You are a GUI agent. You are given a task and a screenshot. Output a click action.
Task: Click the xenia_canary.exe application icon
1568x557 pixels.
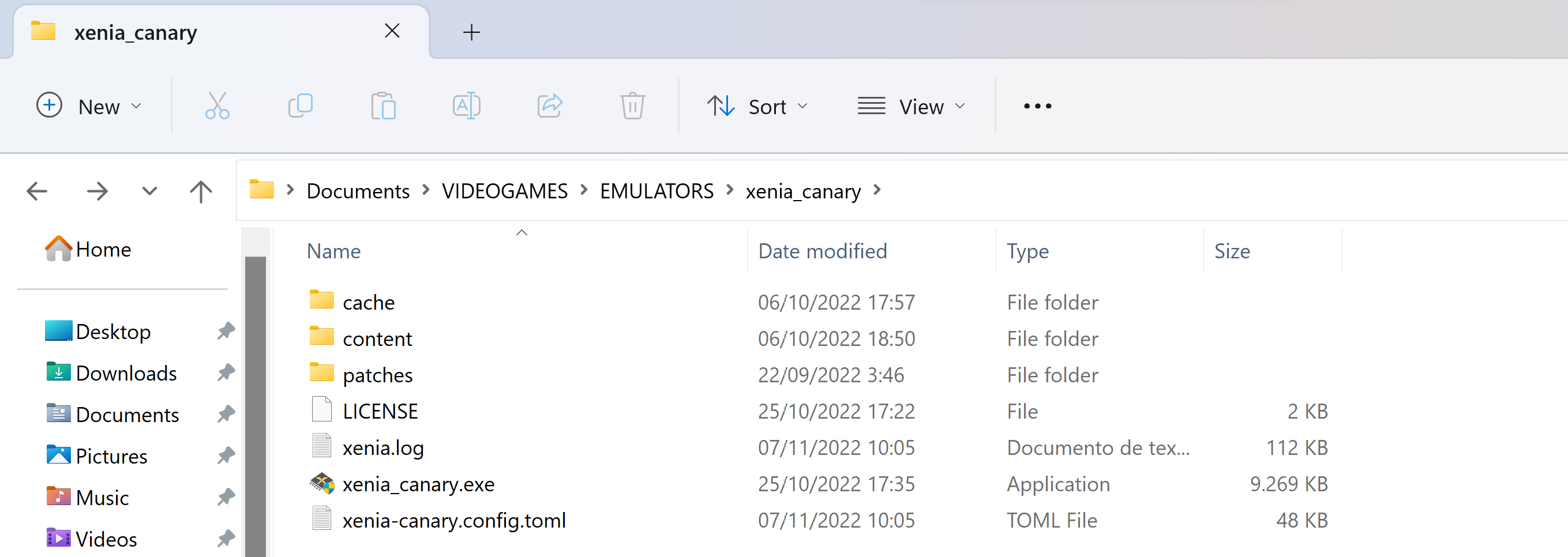point(322,483)
